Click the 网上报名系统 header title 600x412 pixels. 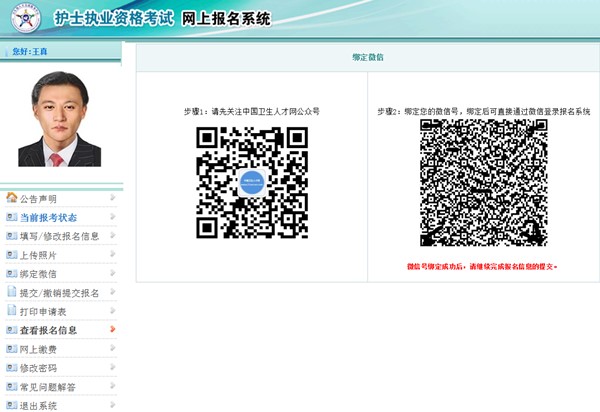click(226, 18)
